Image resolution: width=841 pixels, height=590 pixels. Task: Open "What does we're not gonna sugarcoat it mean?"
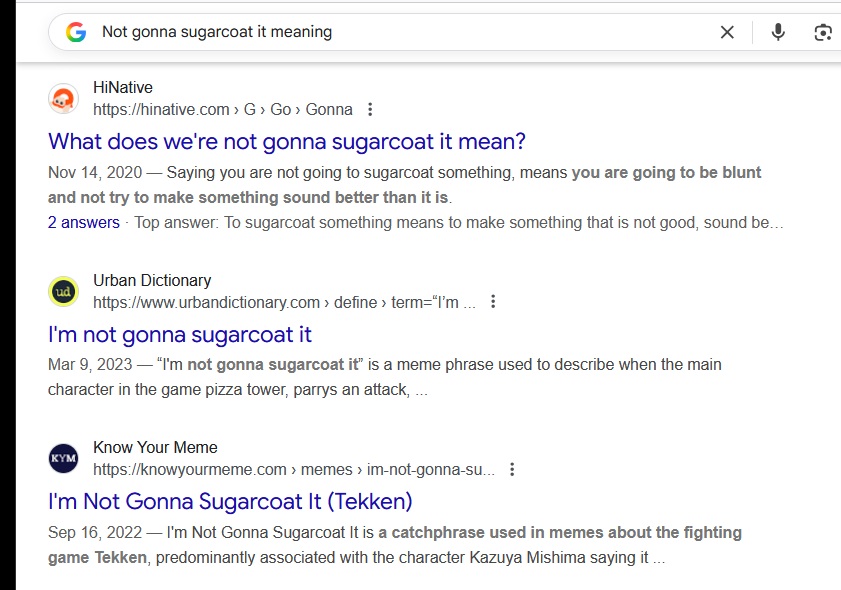[x=287, y=141]
